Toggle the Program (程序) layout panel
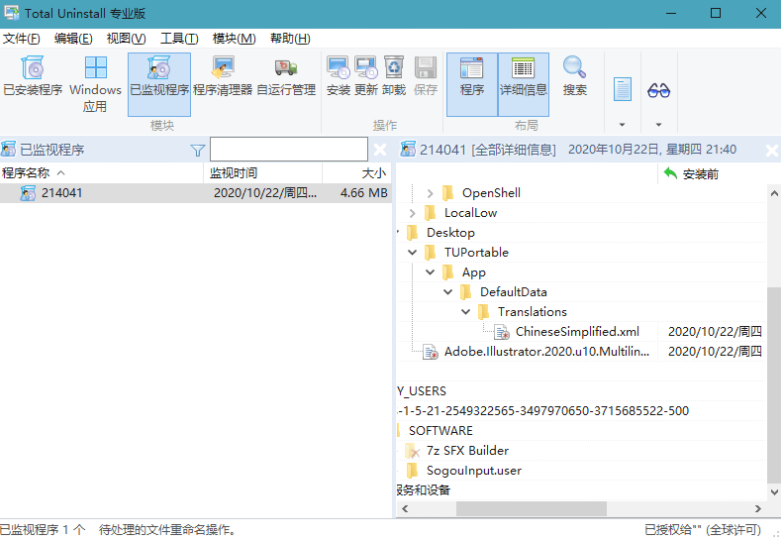The height and width of the screenshot is (539, 781). click(472, 84)
